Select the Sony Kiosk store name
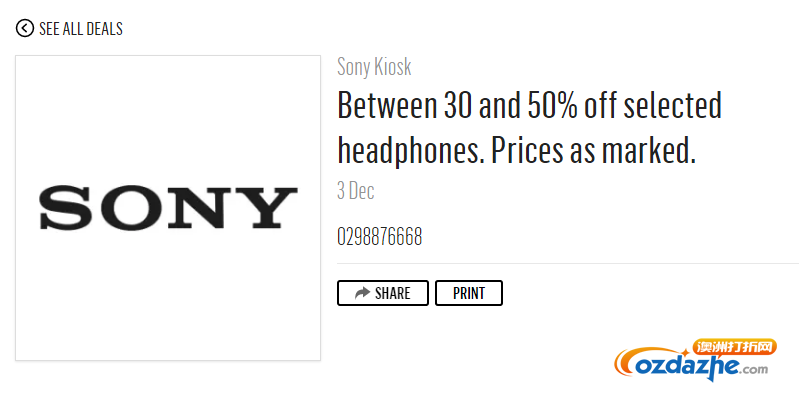This screenshot has width=799, height=394. [374, 67]
